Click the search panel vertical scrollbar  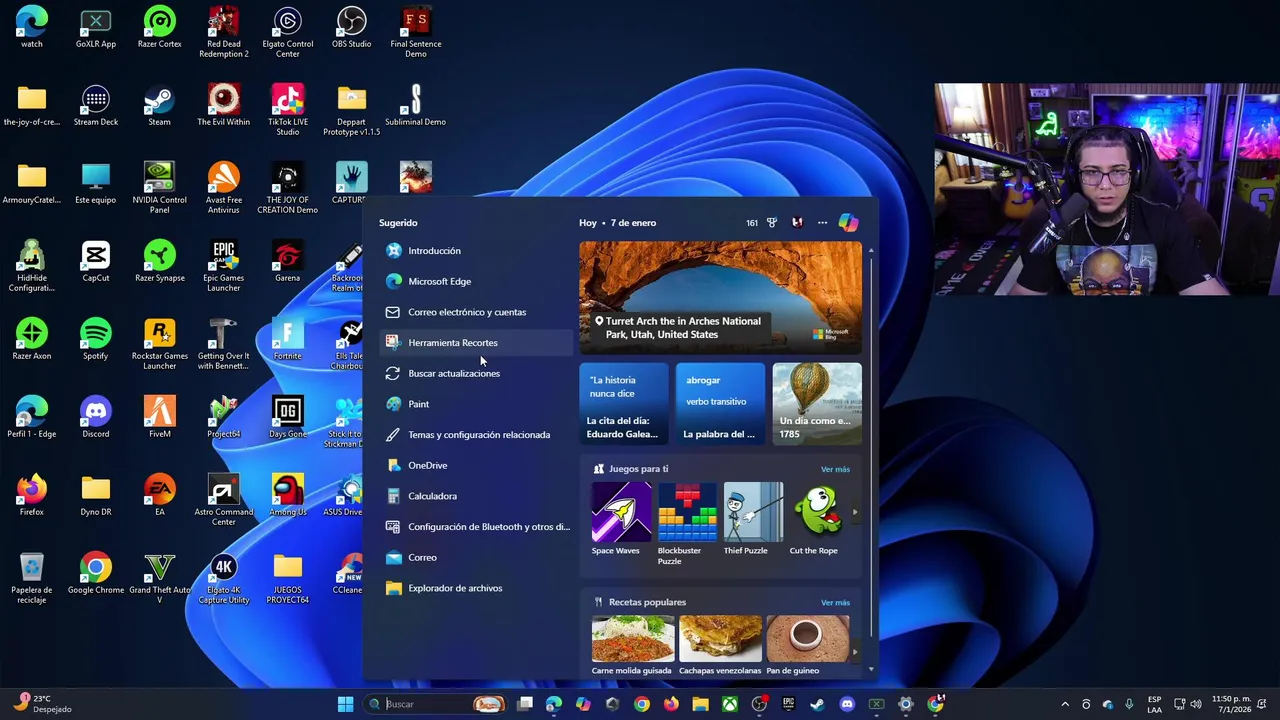tap(871, 448)
